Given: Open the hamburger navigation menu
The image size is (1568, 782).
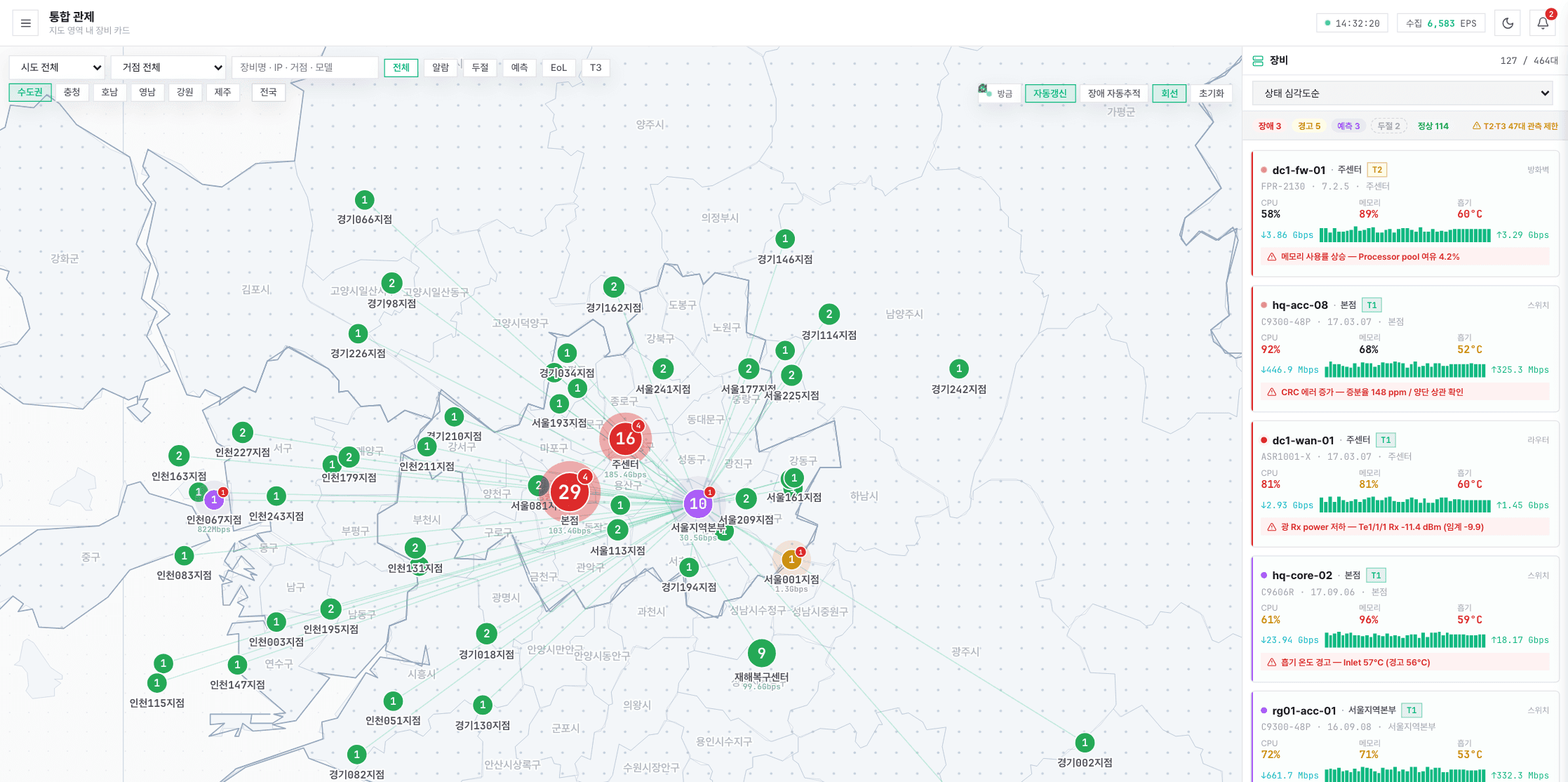Looking at the screenshot, I should [26, 23].
